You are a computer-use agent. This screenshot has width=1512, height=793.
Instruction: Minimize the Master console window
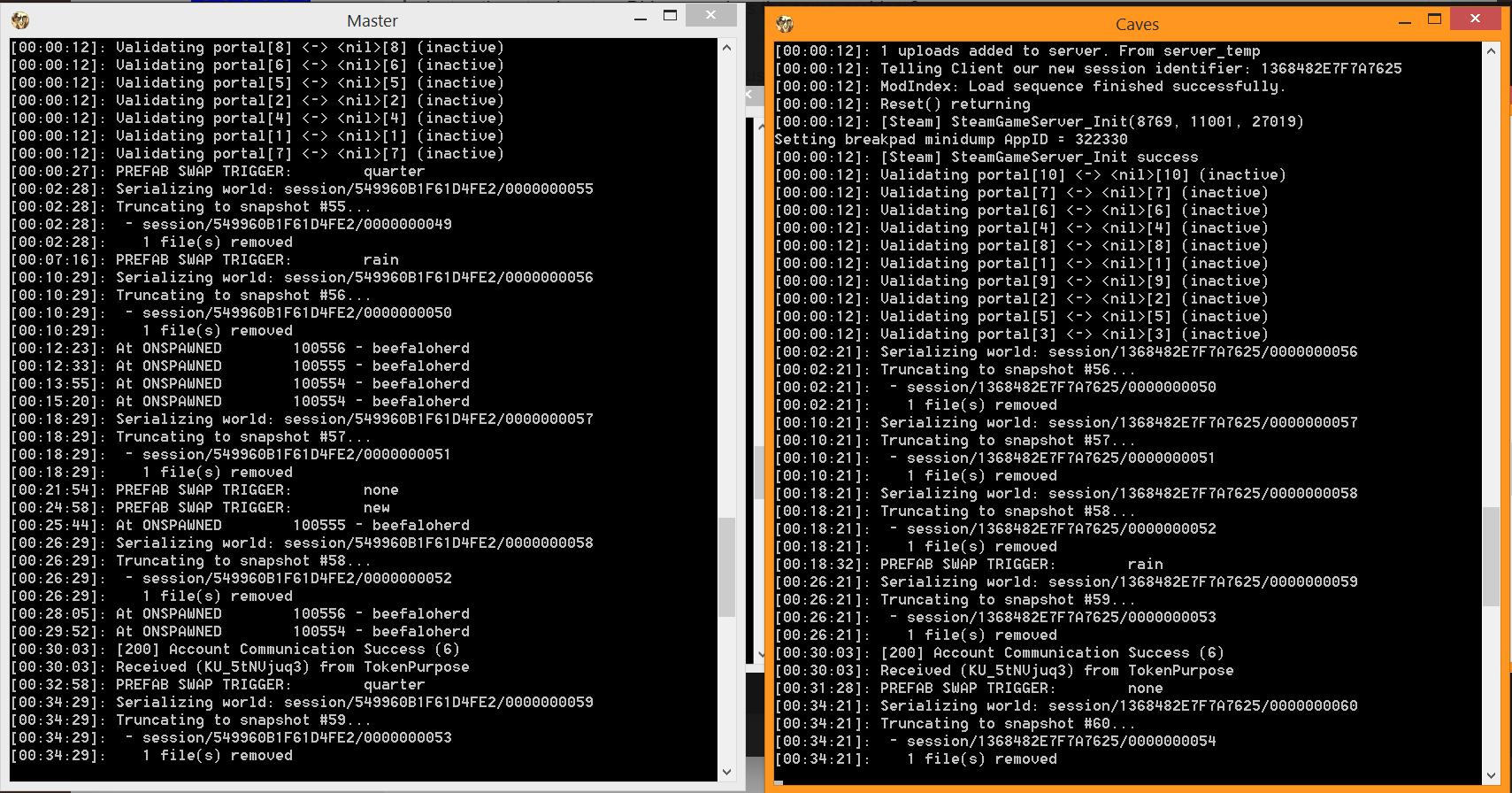pyautogui.click(x=641, y=18)
